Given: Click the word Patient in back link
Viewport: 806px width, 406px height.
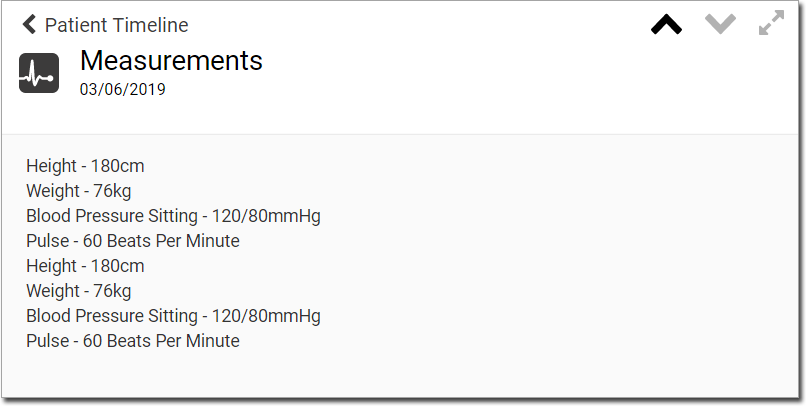Looking at the screenshot, I should pos(76,25).
